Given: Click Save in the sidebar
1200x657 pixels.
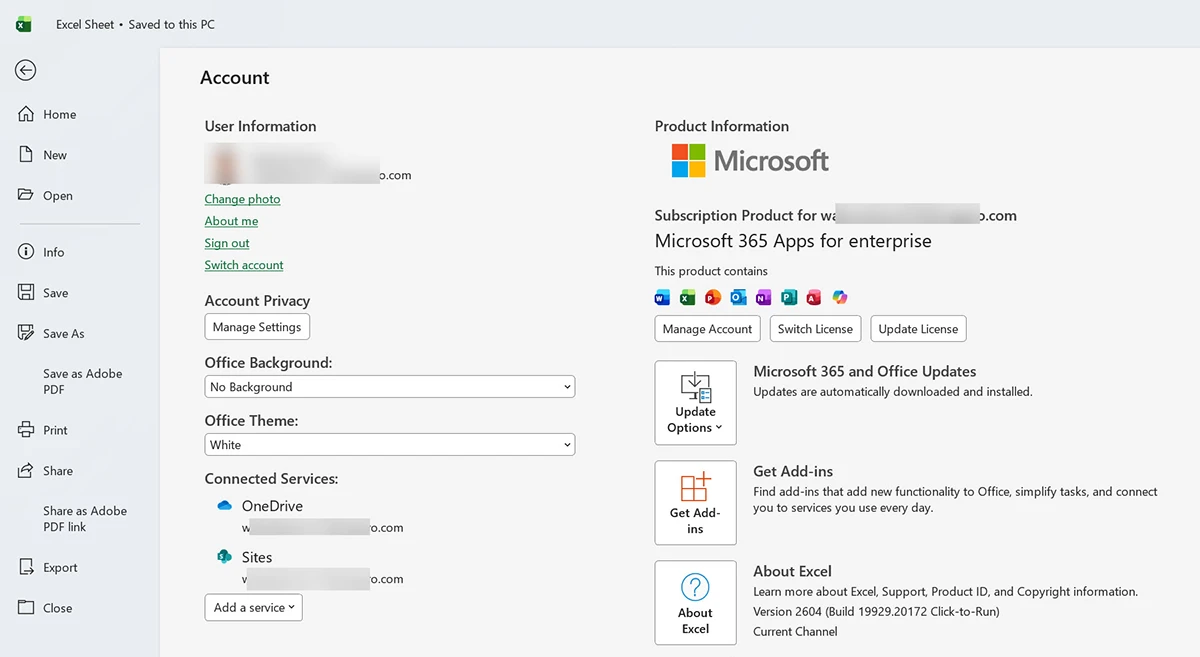Looking at the screenshot, I should 56,293.
